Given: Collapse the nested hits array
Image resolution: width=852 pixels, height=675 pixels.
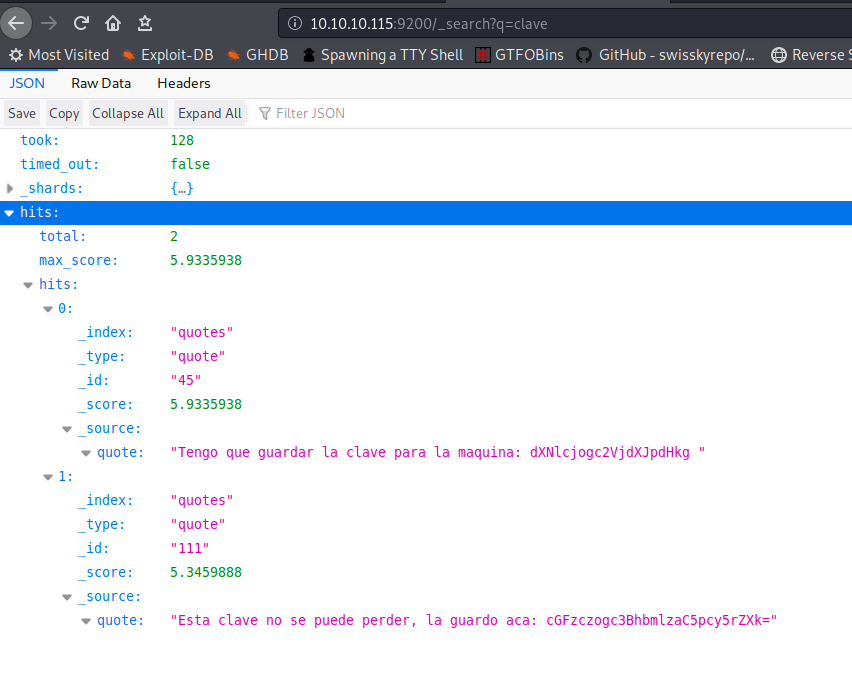Looking at the screenshot, I should [28, 285].
